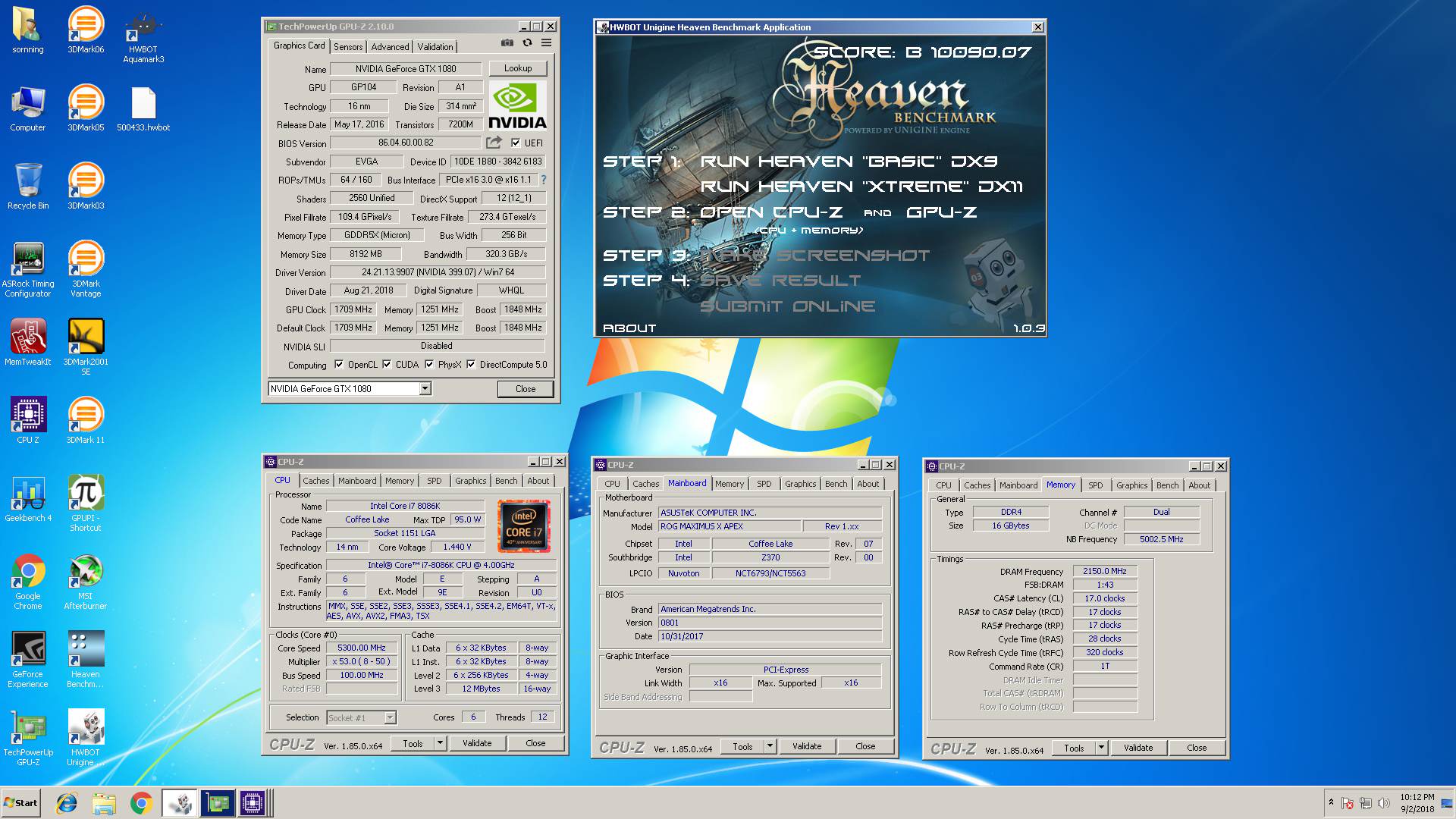Click the Bus Interface question mark icon
The image size is (1456, 819).
[x=543, y=180]
